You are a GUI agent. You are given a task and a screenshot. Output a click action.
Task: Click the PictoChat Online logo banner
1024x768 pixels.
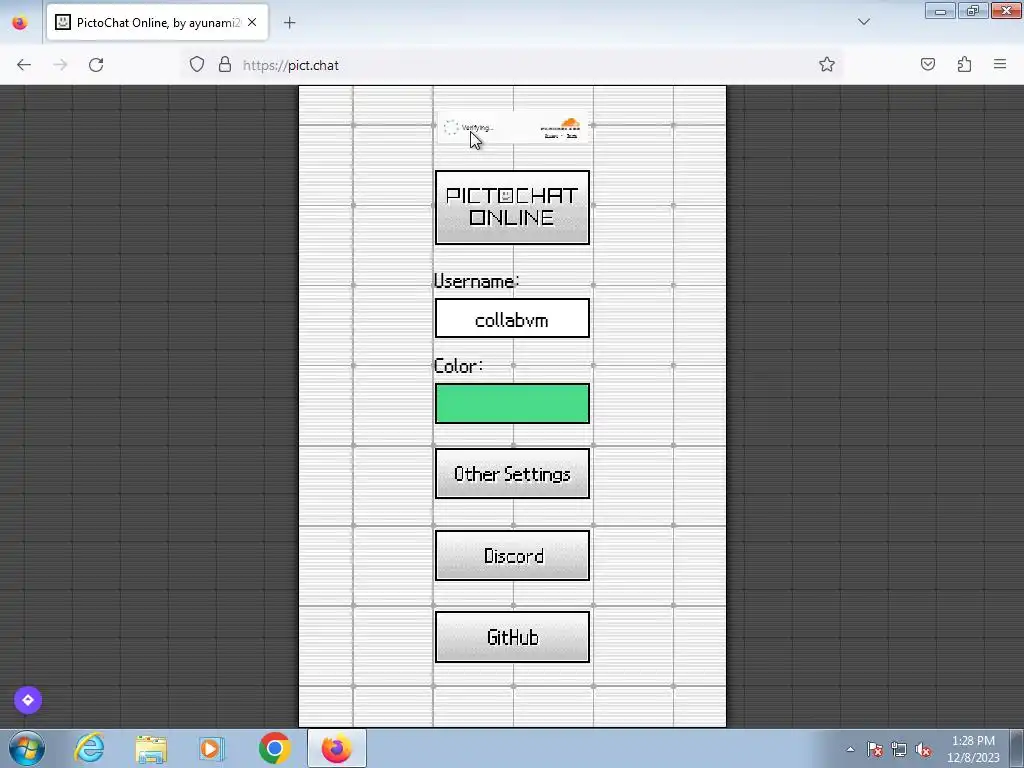point(512,207)
